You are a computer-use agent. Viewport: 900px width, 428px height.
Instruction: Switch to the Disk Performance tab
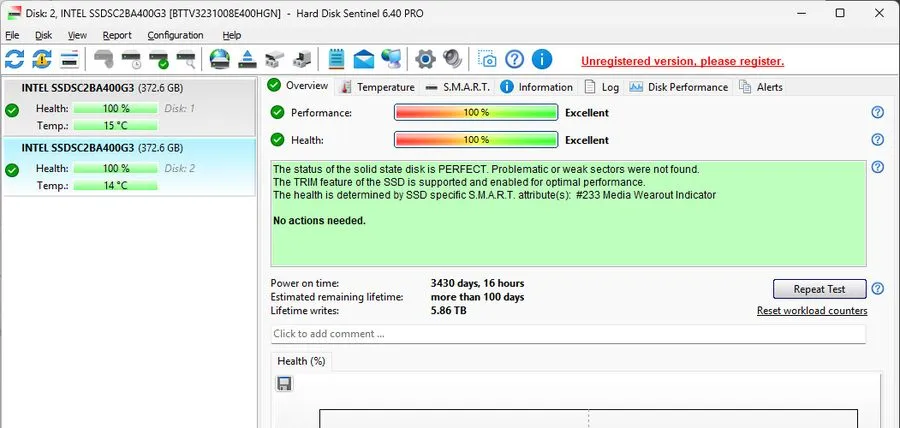click(x=679, y=87)
